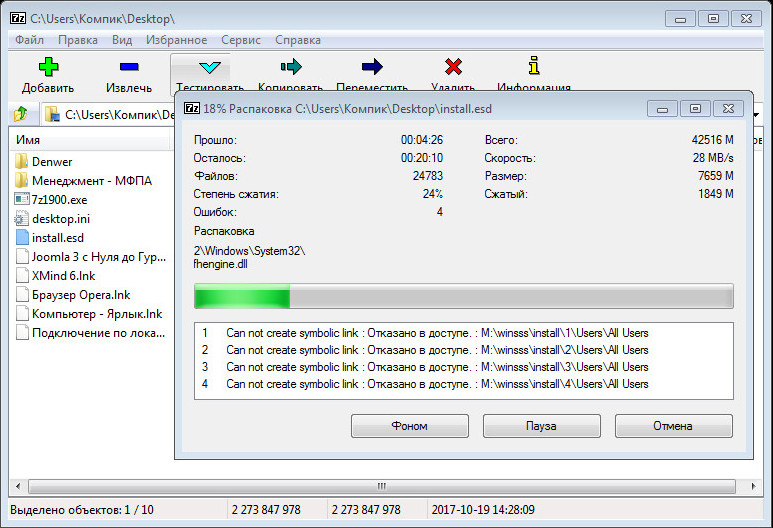
Task: Click the Тестировать checkmark icon
Action: [x=210, y=67]
